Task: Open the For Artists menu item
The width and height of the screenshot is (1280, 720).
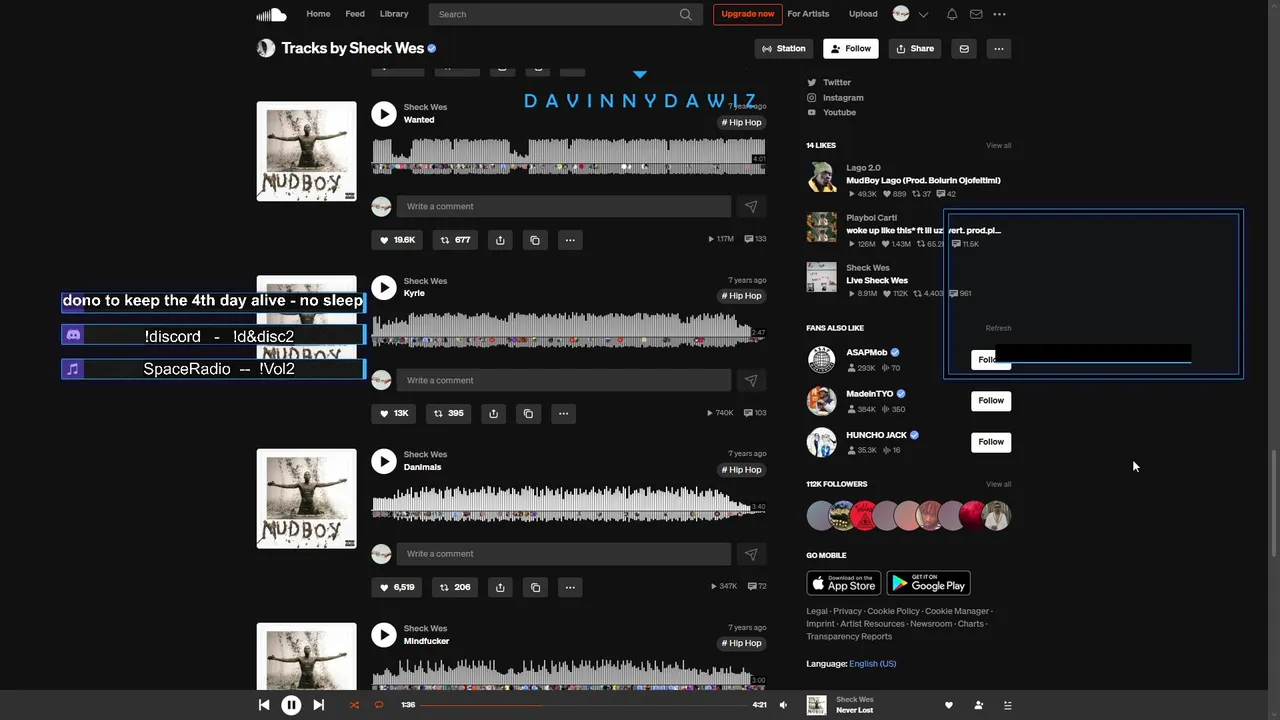Action: coord(808,14)
